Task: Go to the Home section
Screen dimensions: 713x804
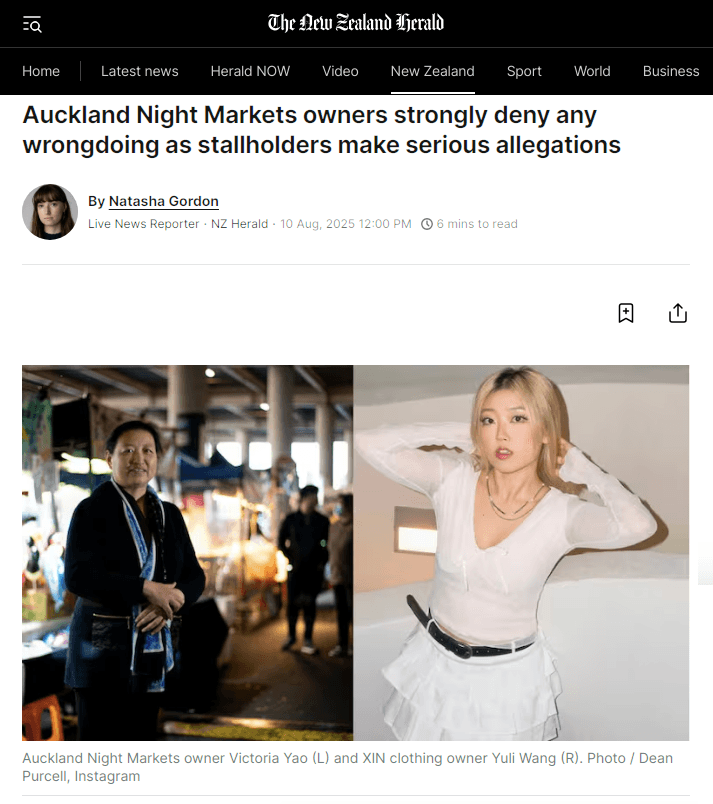Action: tap(41, 71)
